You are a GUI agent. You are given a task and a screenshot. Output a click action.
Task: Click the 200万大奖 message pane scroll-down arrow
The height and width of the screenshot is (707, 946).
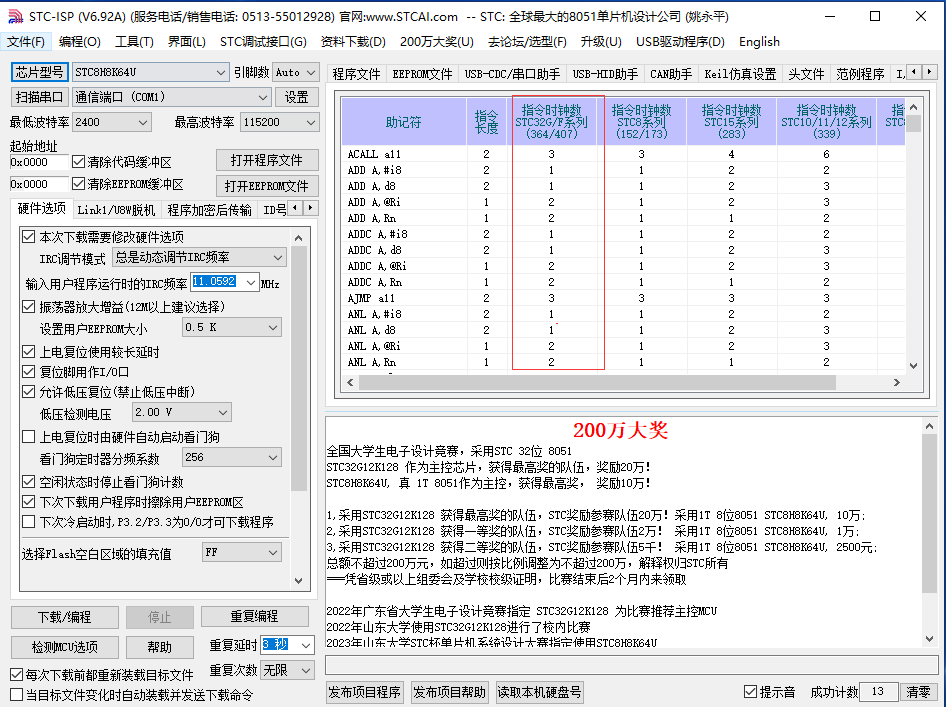[x=929, y=639]
